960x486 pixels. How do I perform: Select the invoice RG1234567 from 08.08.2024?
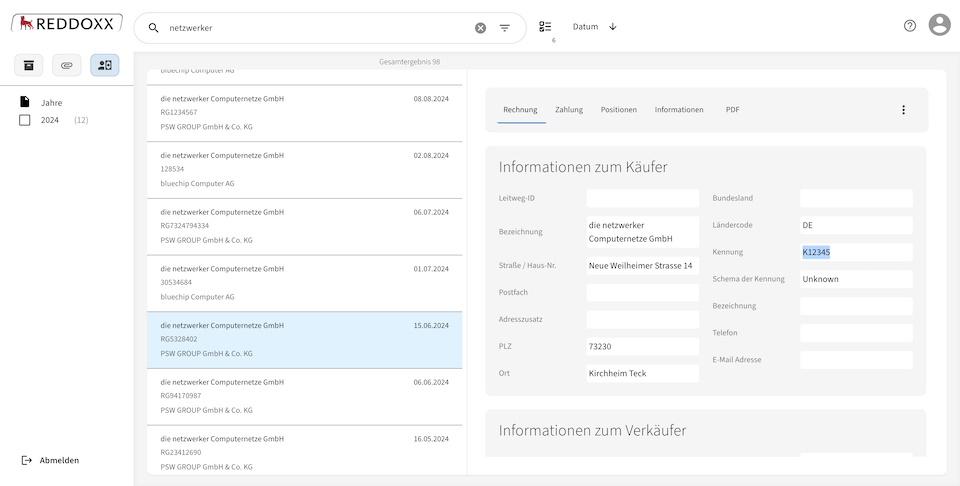[304, 113]
